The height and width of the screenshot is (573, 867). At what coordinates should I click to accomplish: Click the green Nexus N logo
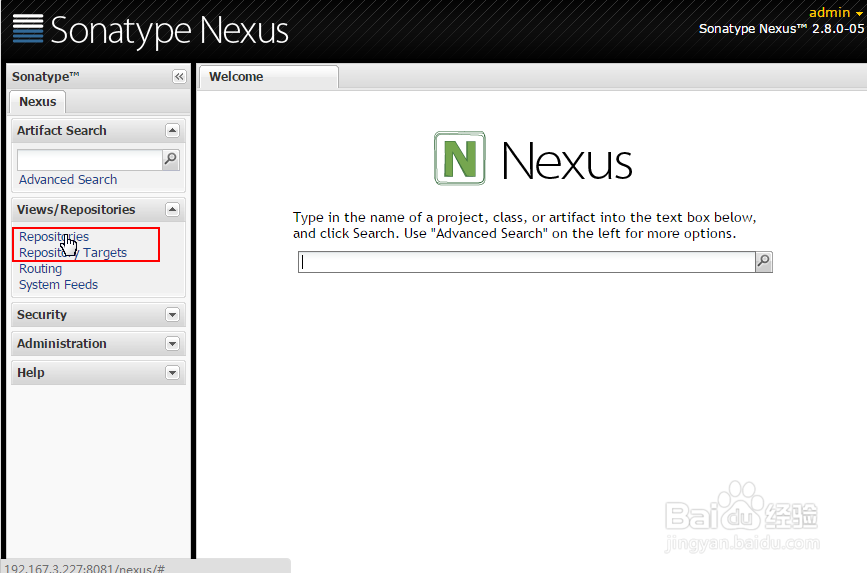click(x=460, y=158)
